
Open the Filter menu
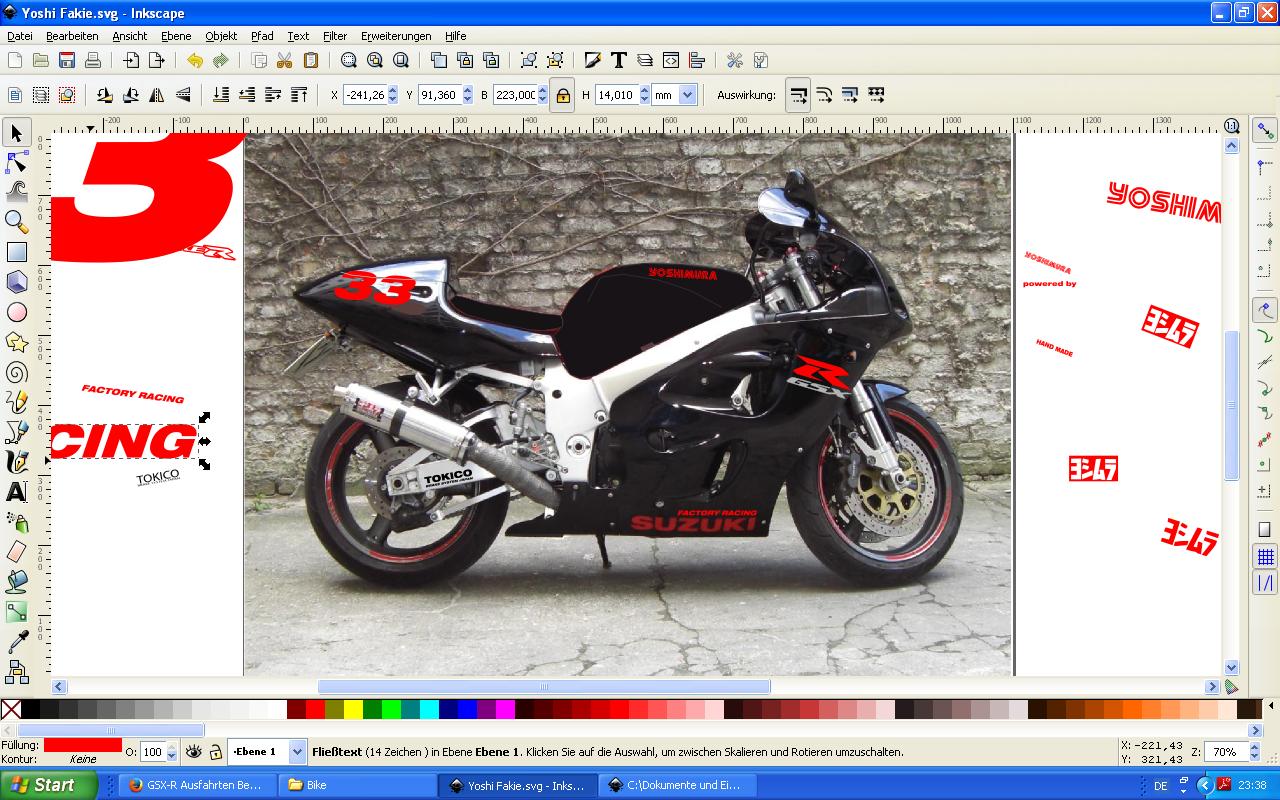pos(335,36)
